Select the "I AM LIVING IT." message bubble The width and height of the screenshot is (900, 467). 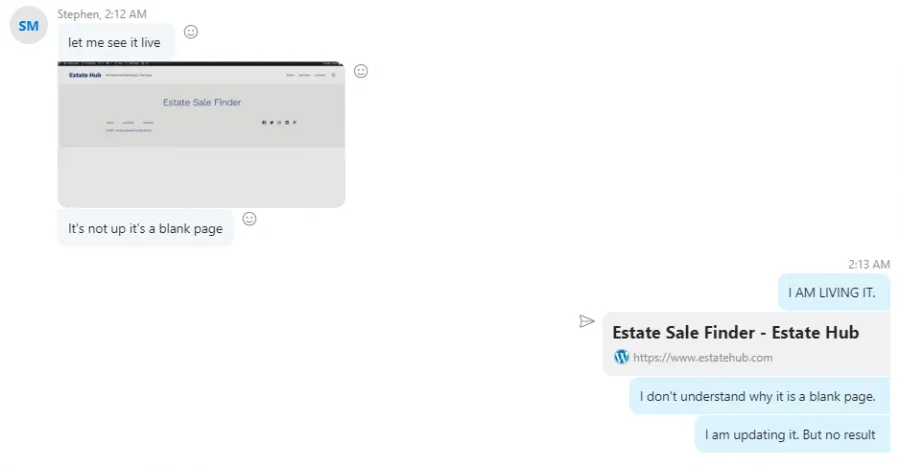tap(833, 293)
